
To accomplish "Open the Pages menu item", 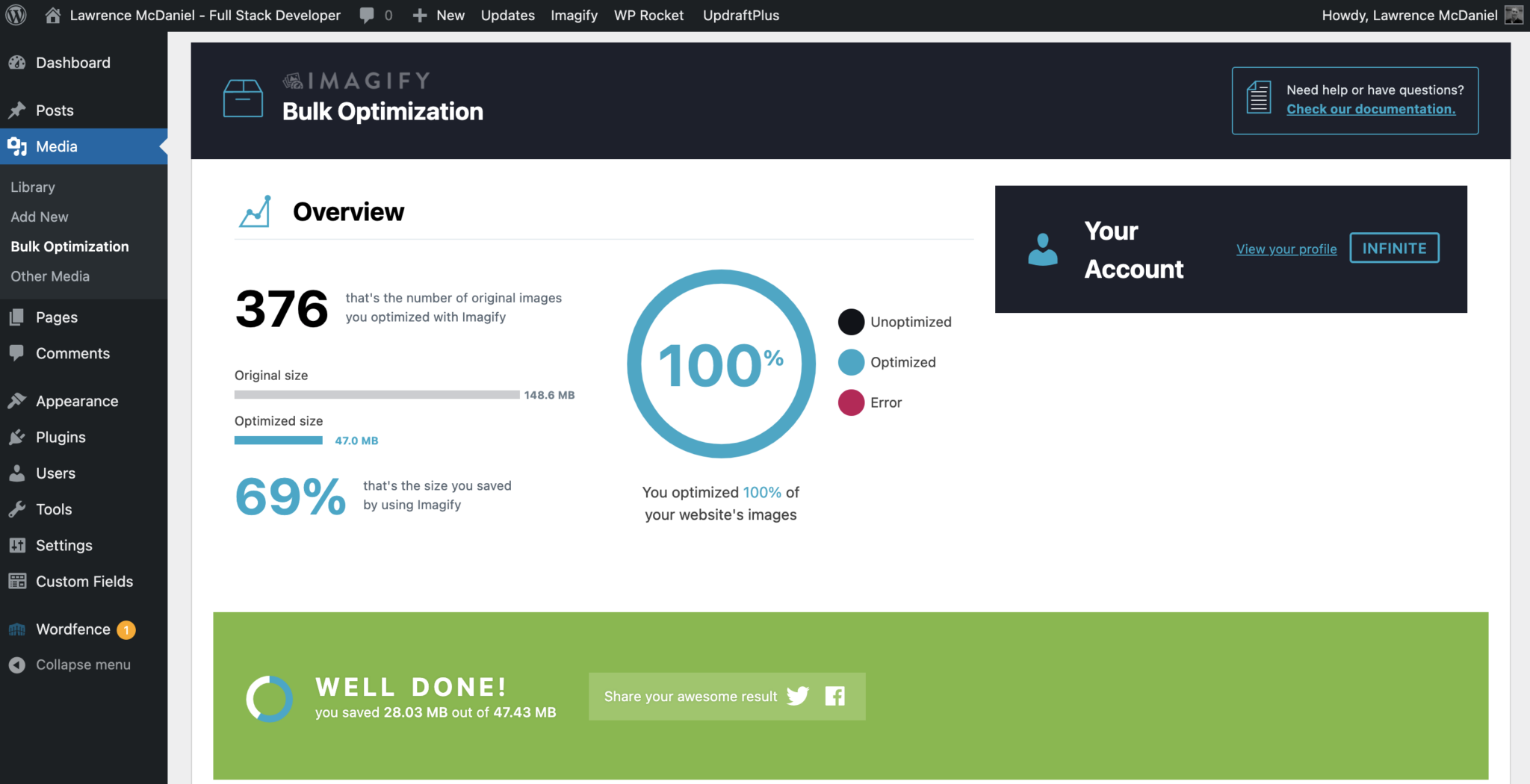I will pyautogui.click(x=57, y=317).
